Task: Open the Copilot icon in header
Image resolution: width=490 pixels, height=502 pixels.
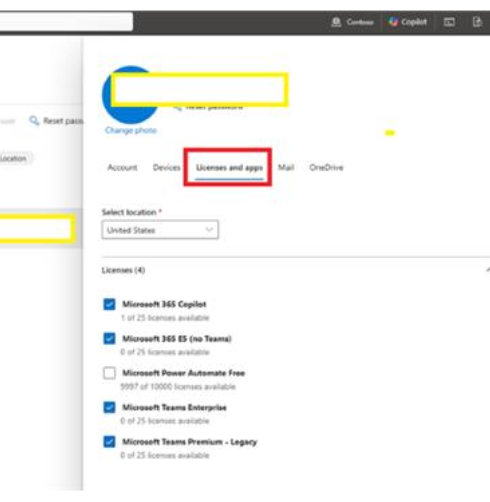Action: (393, 22)
